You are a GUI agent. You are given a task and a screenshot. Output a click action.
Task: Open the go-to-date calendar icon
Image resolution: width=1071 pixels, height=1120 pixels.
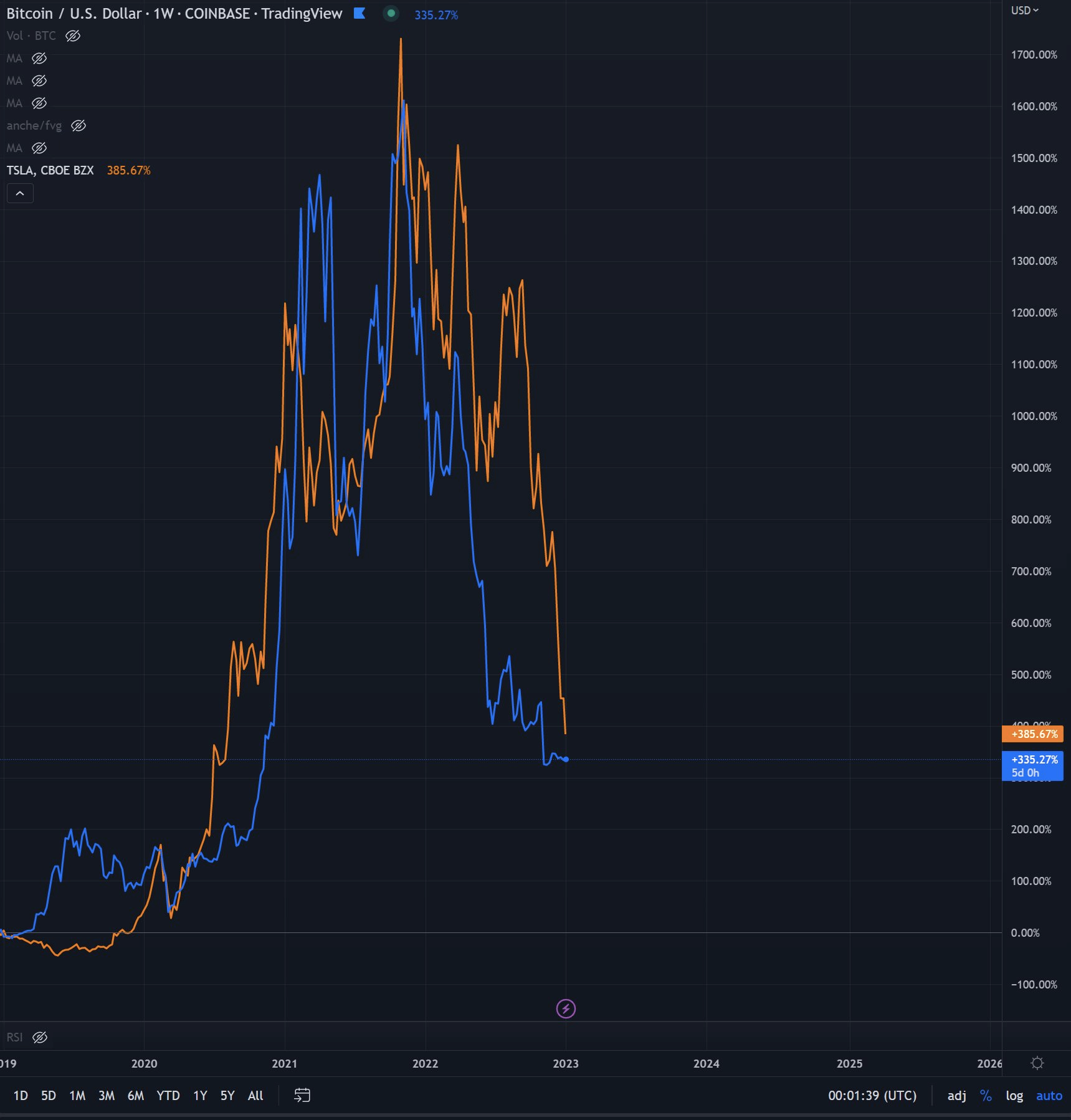click(x=302, y=1095)
